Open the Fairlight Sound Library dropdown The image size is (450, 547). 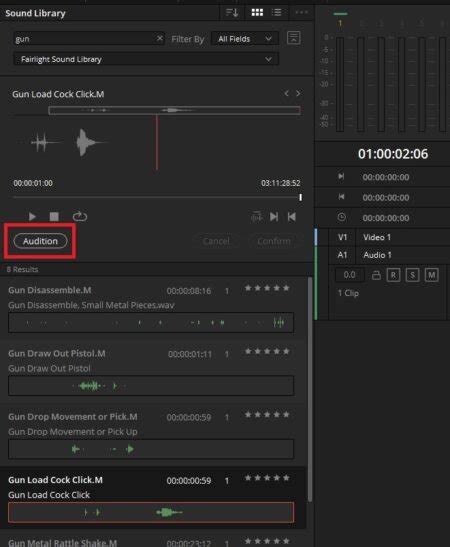click(x=146, y=59)
